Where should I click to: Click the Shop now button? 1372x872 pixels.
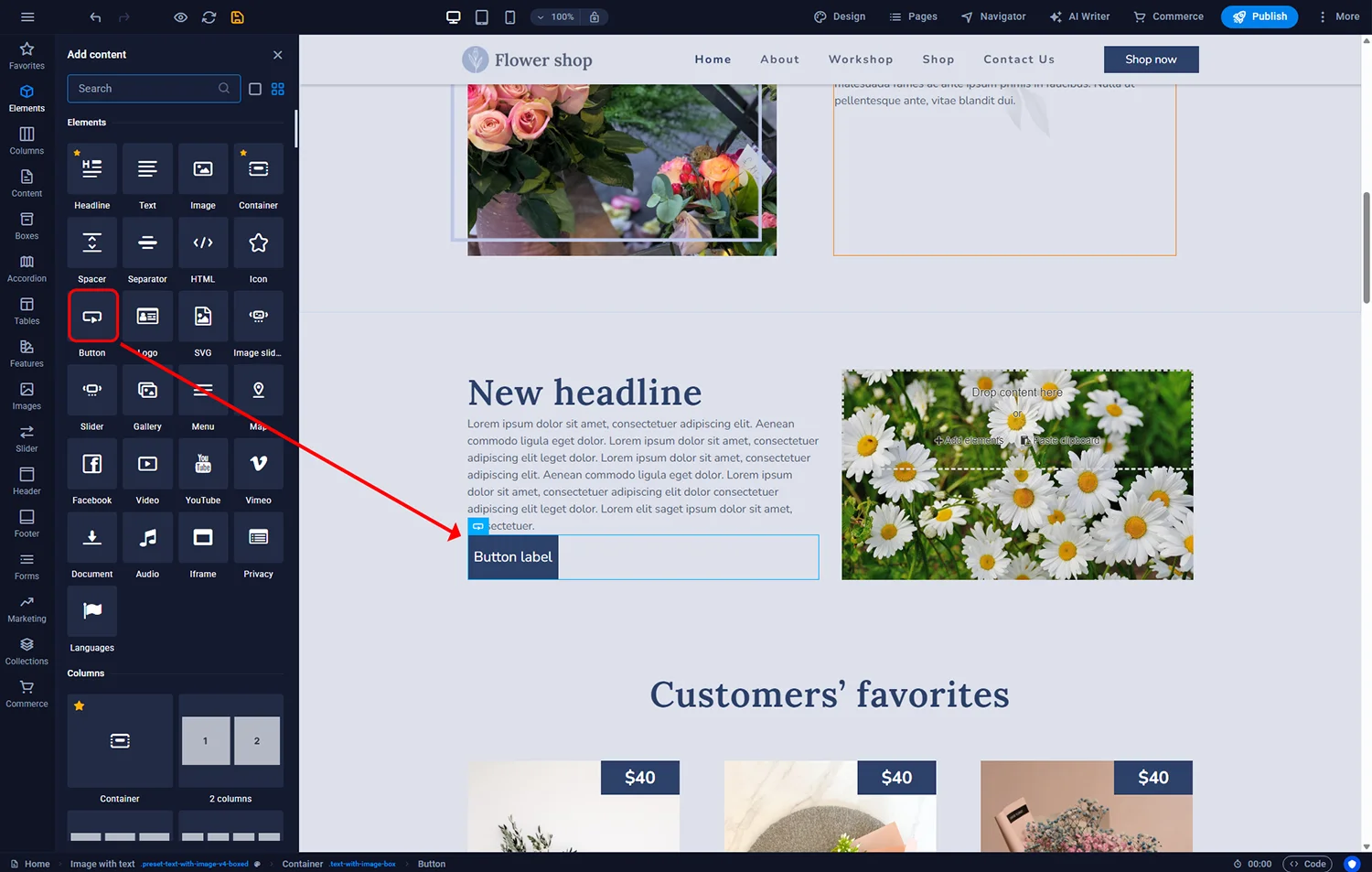coord(1151,59)
